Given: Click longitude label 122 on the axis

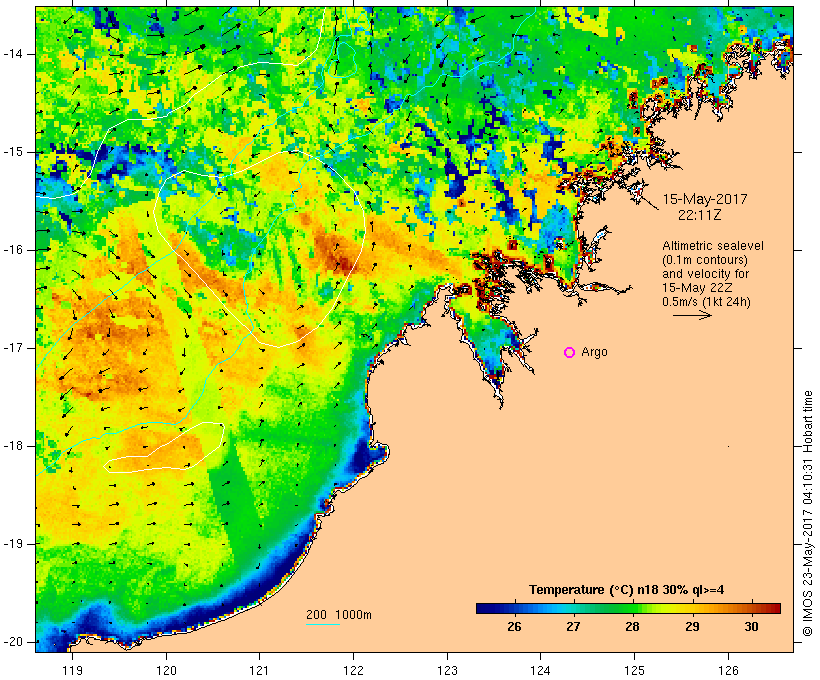Looking at the screenshot, I should pyautogui.click(x=354, y=670).
